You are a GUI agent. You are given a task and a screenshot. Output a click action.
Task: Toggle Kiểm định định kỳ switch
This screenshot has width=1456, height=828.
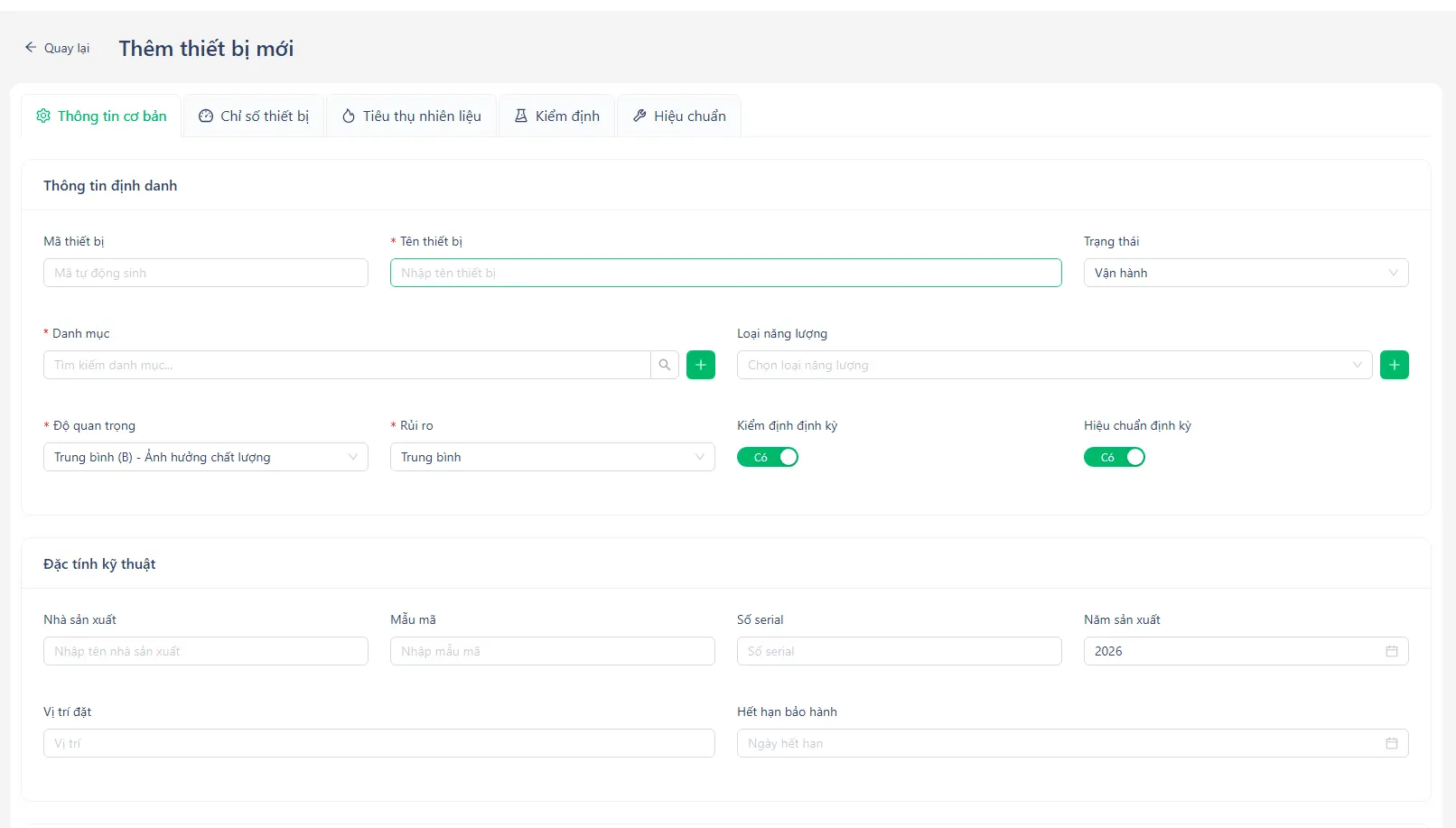pyautogui.click(x=768, y=457)
